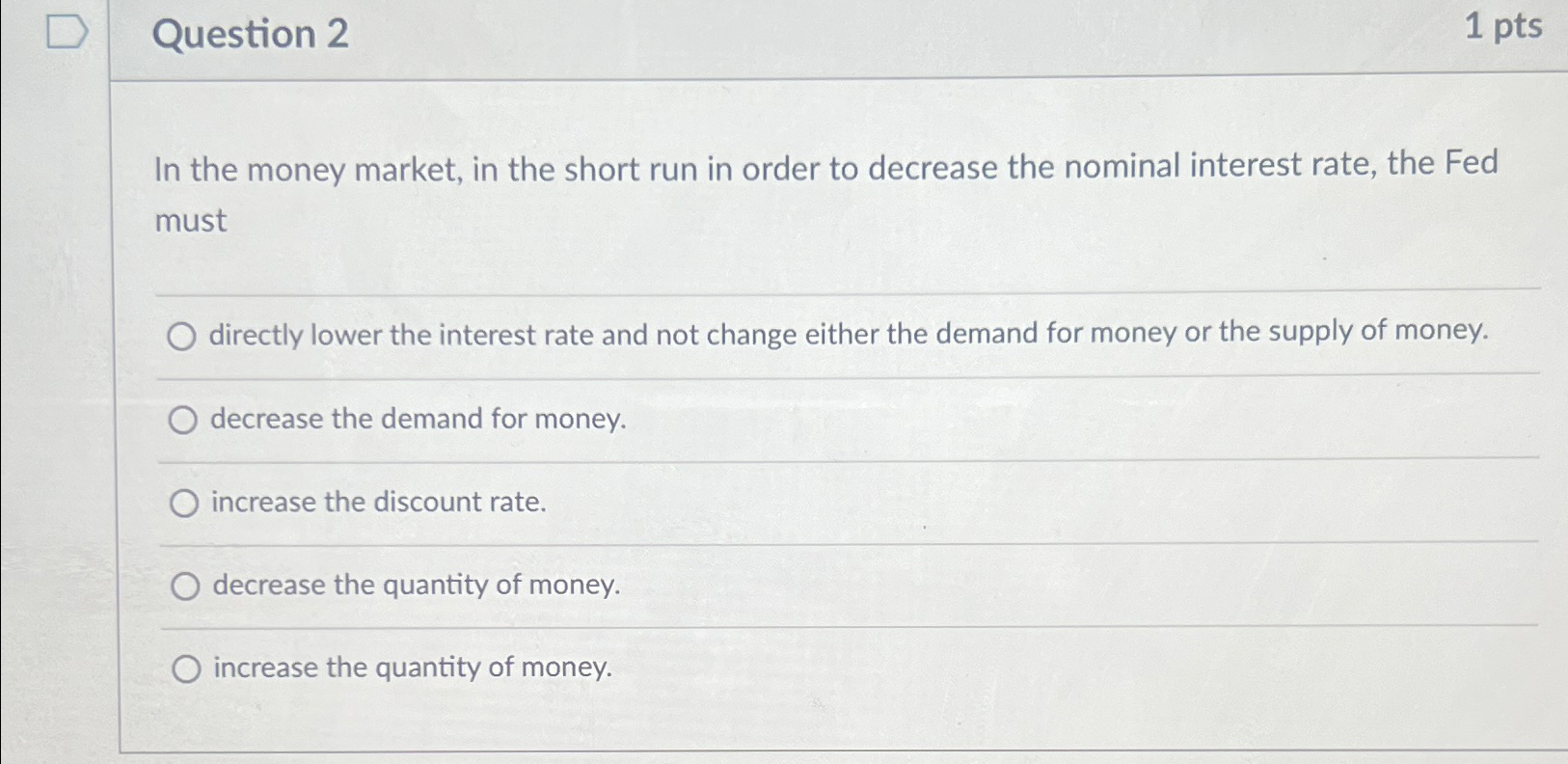Select answer 'decrease the quantity of money.'

[185, 585]
